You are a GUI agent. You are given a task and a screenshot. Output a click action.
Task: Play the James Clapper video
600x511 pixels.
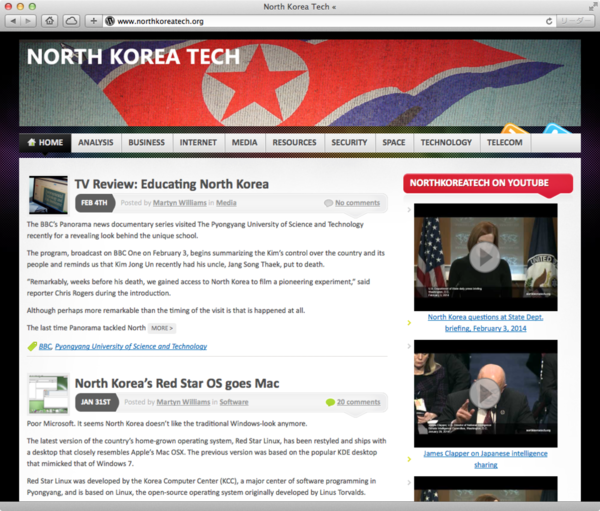485,393
